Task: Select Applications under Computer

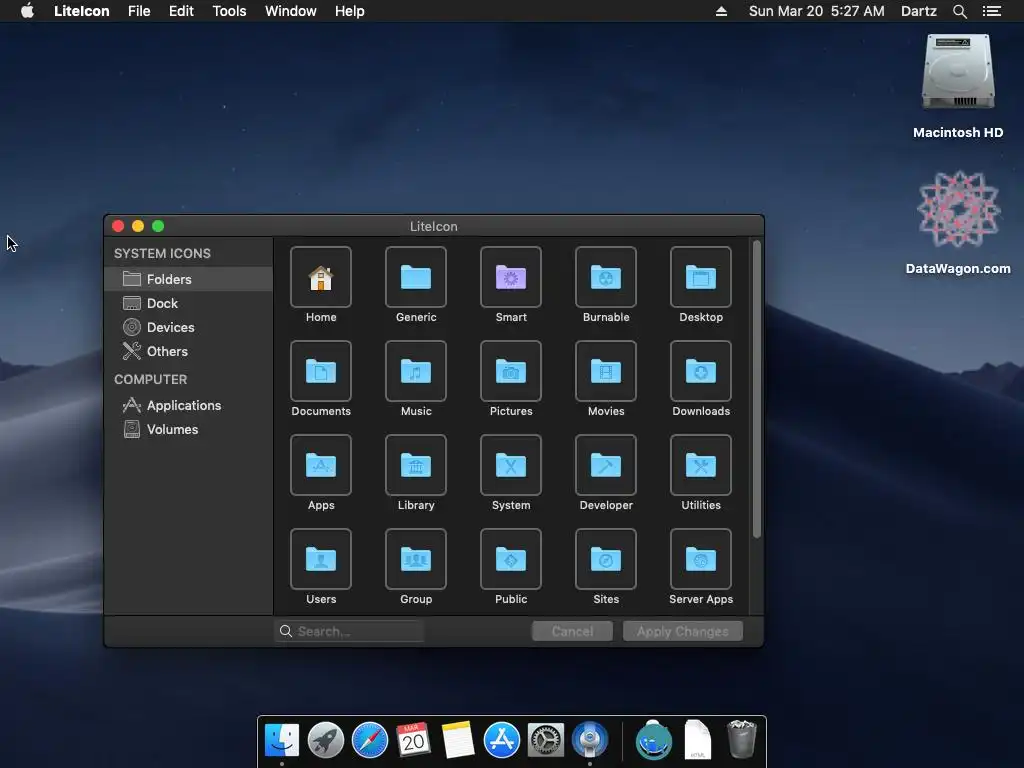Action: 188,405
